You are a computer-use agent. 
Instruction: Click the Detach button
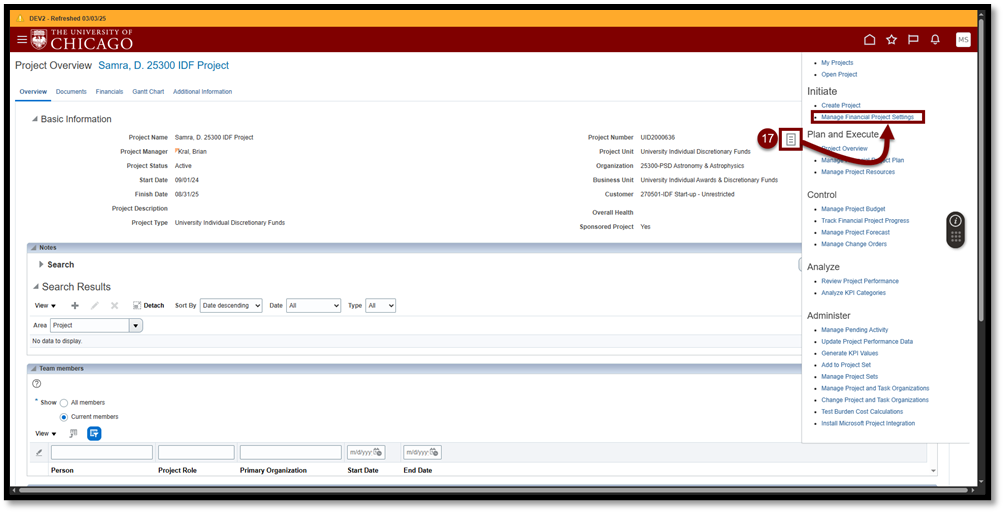(148, 306)
